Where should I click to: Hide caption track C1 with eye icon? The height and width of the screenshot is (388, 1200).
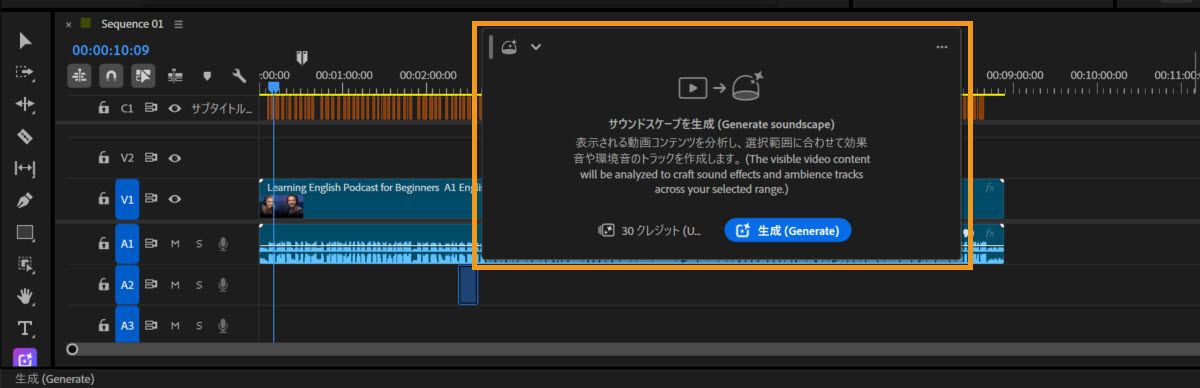pos(175,108)
